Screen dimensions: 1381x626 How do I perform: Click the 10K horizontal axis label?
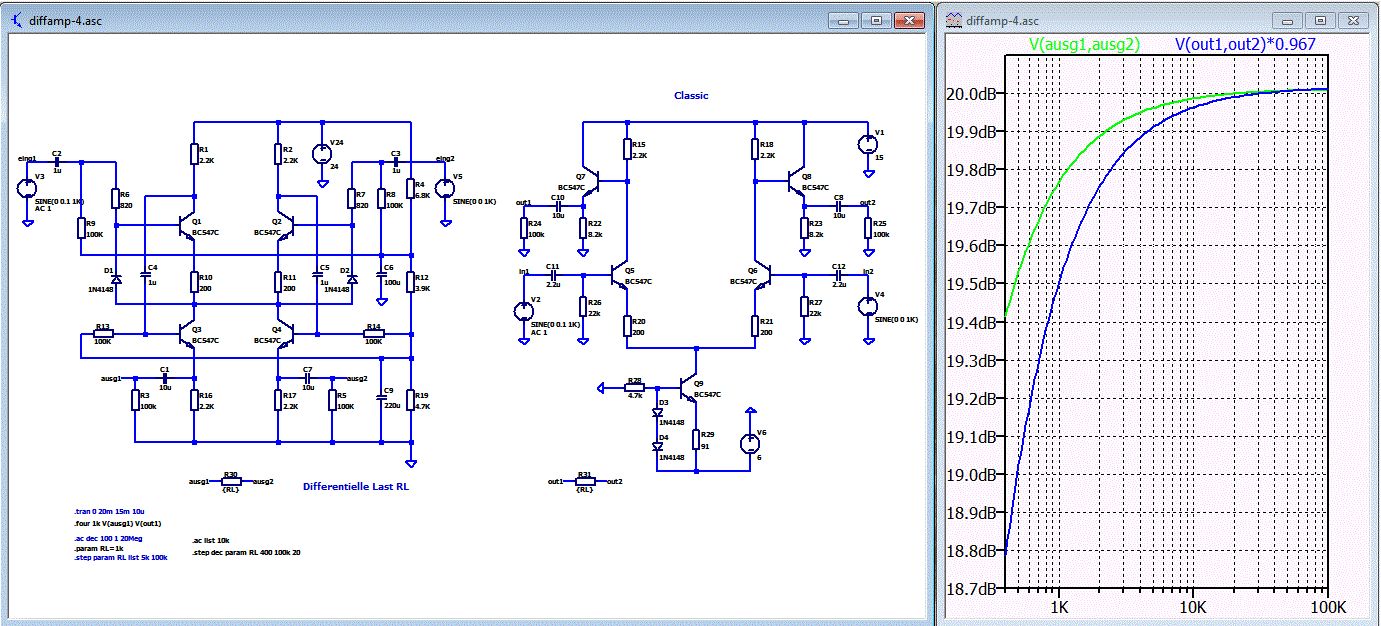point(1193,608)
